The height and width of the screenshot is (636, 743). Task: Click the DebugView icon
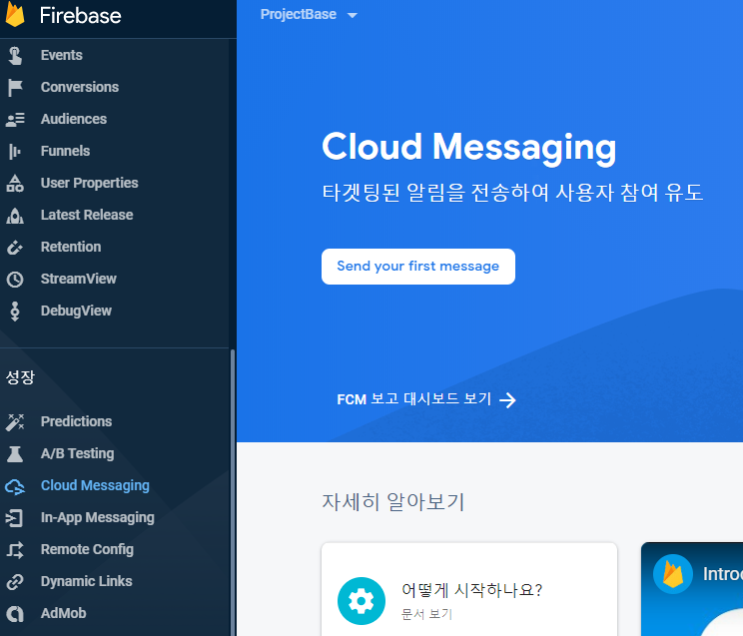coord(15,311)
